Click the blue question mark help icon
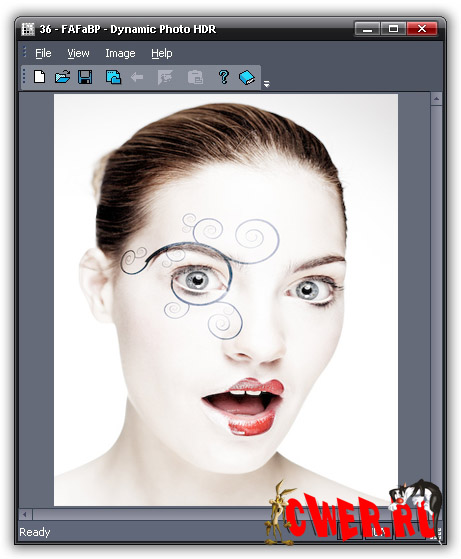Screen dimensions: 461x559 pyautogui.click(x=224, y=77)
